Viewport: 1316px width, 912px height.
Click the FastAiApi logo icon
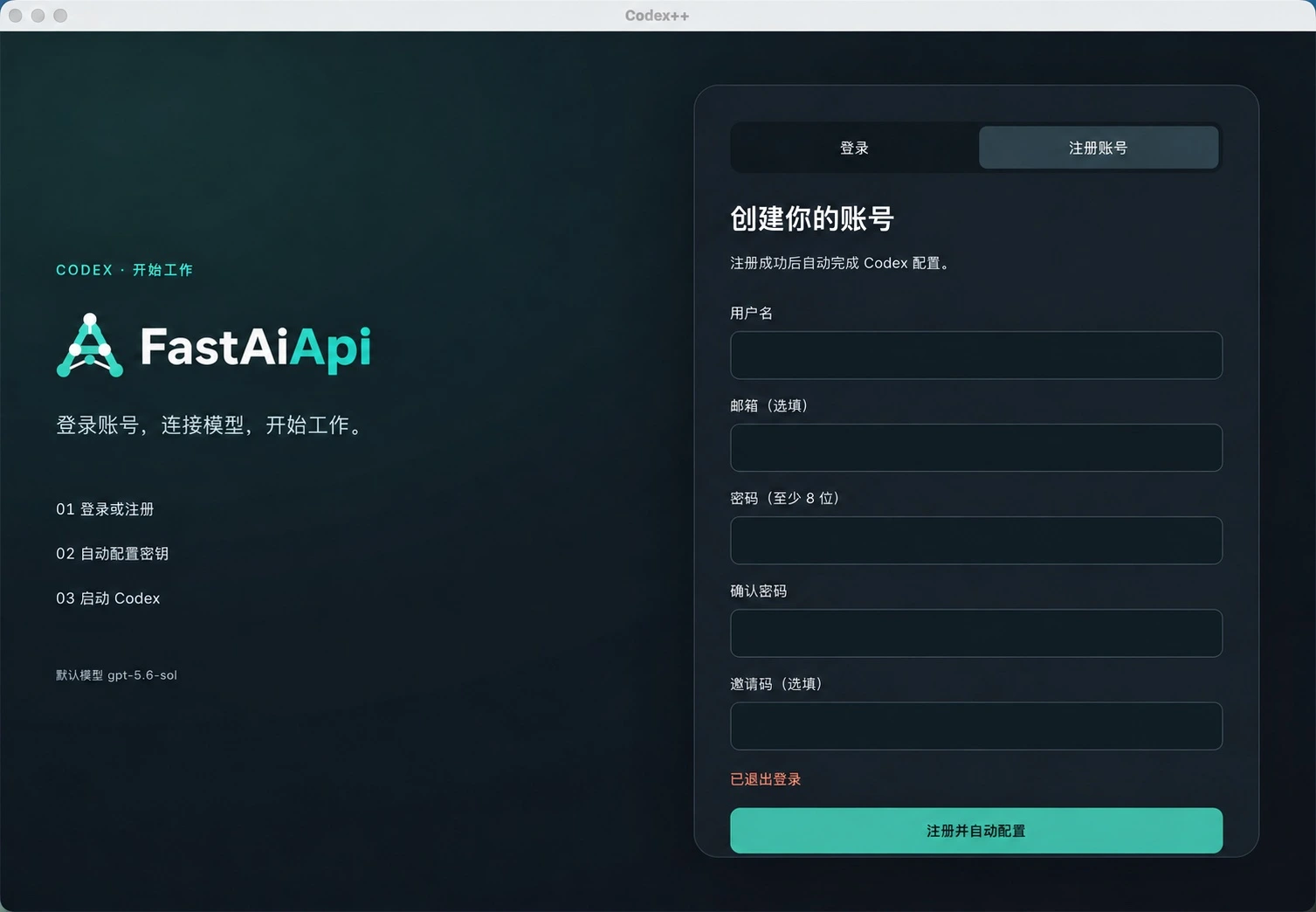[90, 345]
